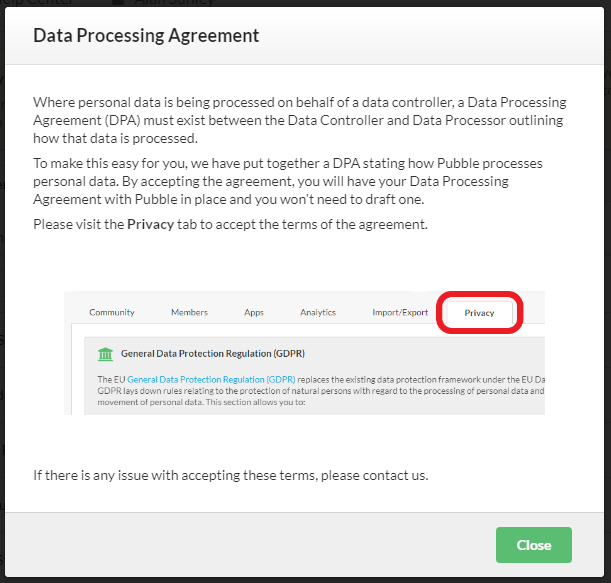Open the Apps tab
611x583 pixels.
point(254,312)
